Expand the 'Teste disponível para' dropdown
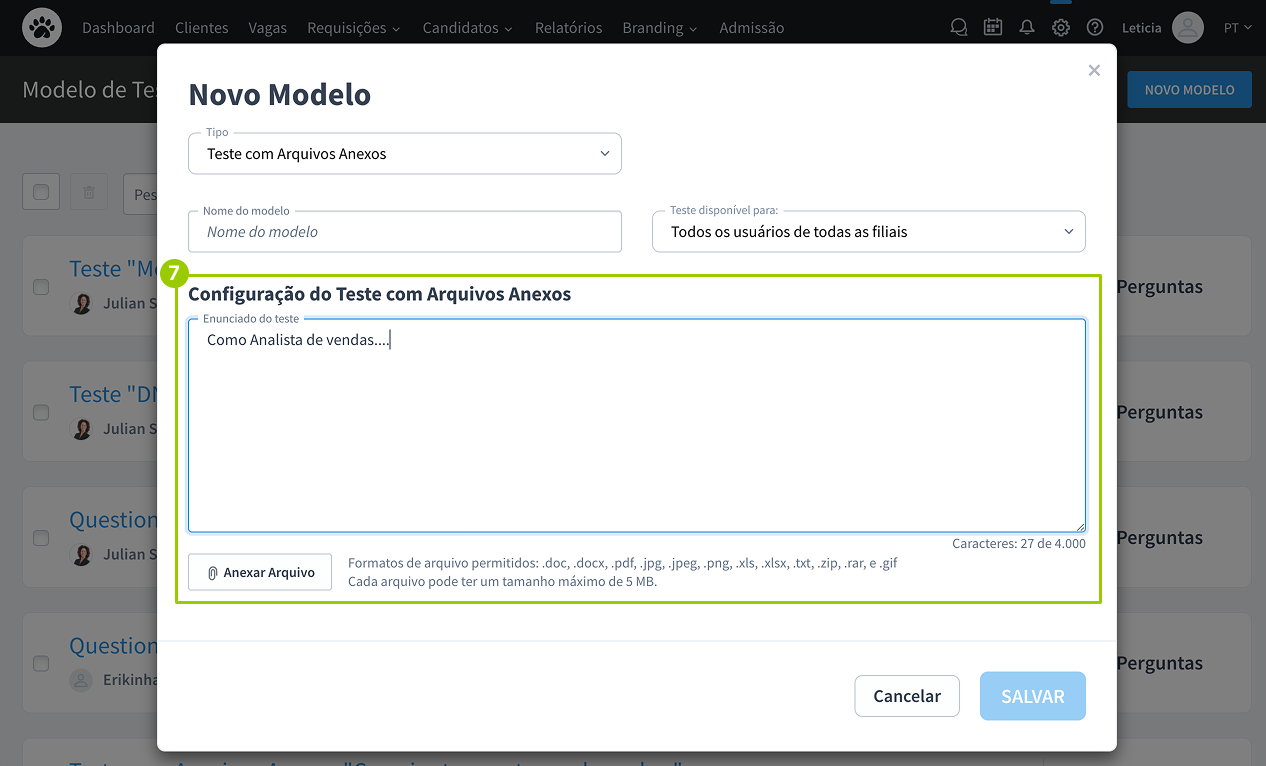Screen dimensions: 1266x766 click(868, 232)
